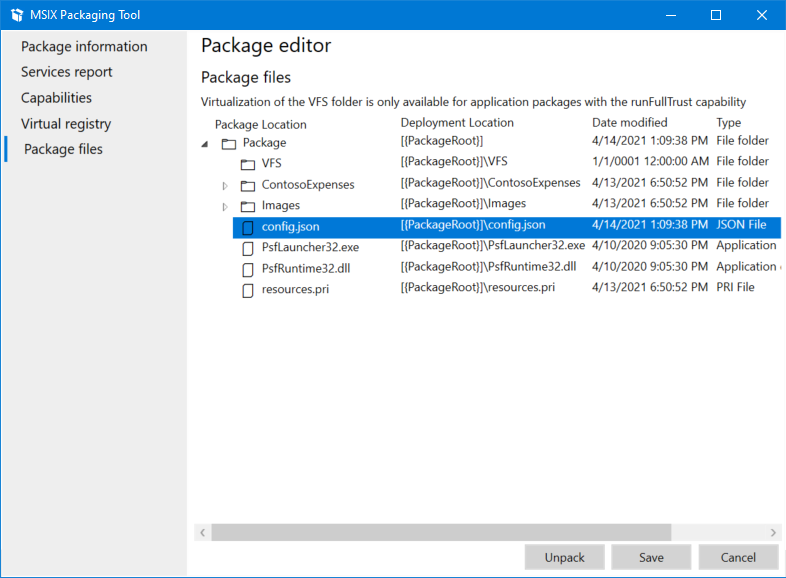Click the PsfLauncher32.exe file icon
Image resolution: width=786 pixels, height=578 pixels.
click(x=248, y=249)
